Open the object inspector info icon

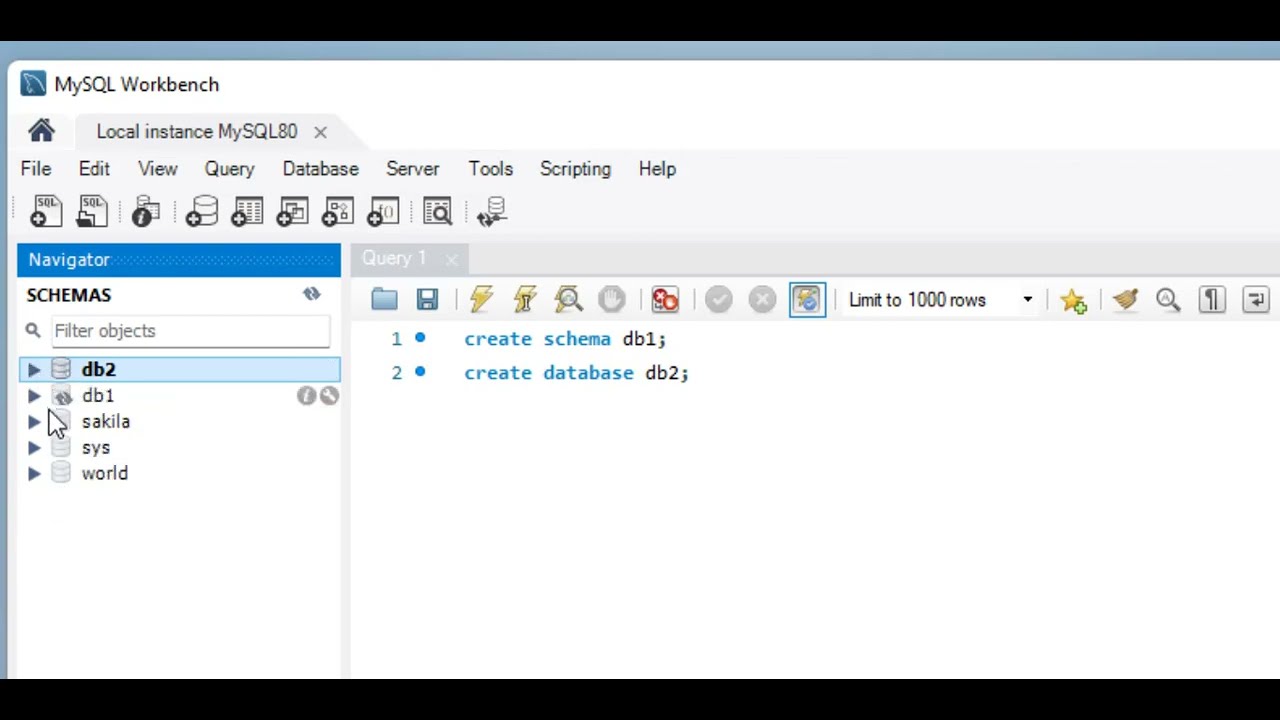[146, 211]
